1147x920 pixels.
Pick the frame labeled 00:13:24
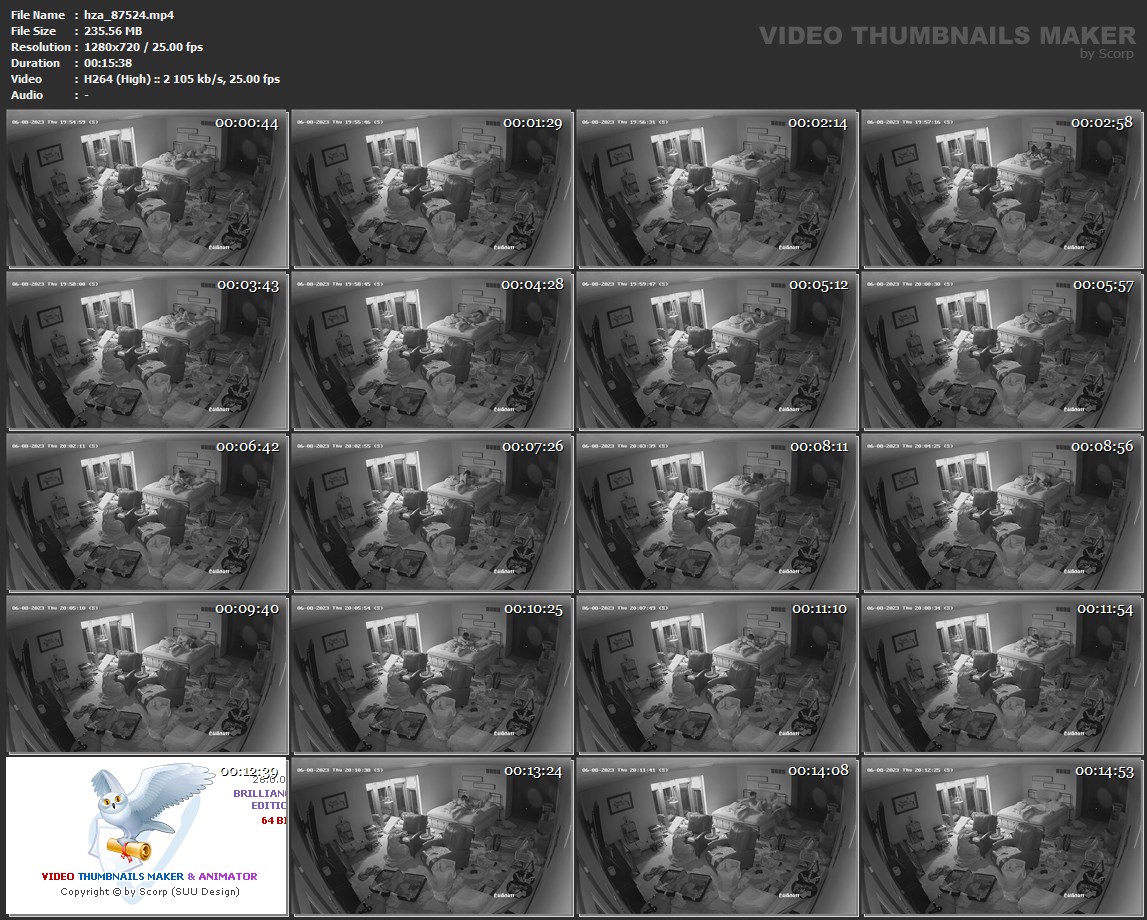click(432, 836)
